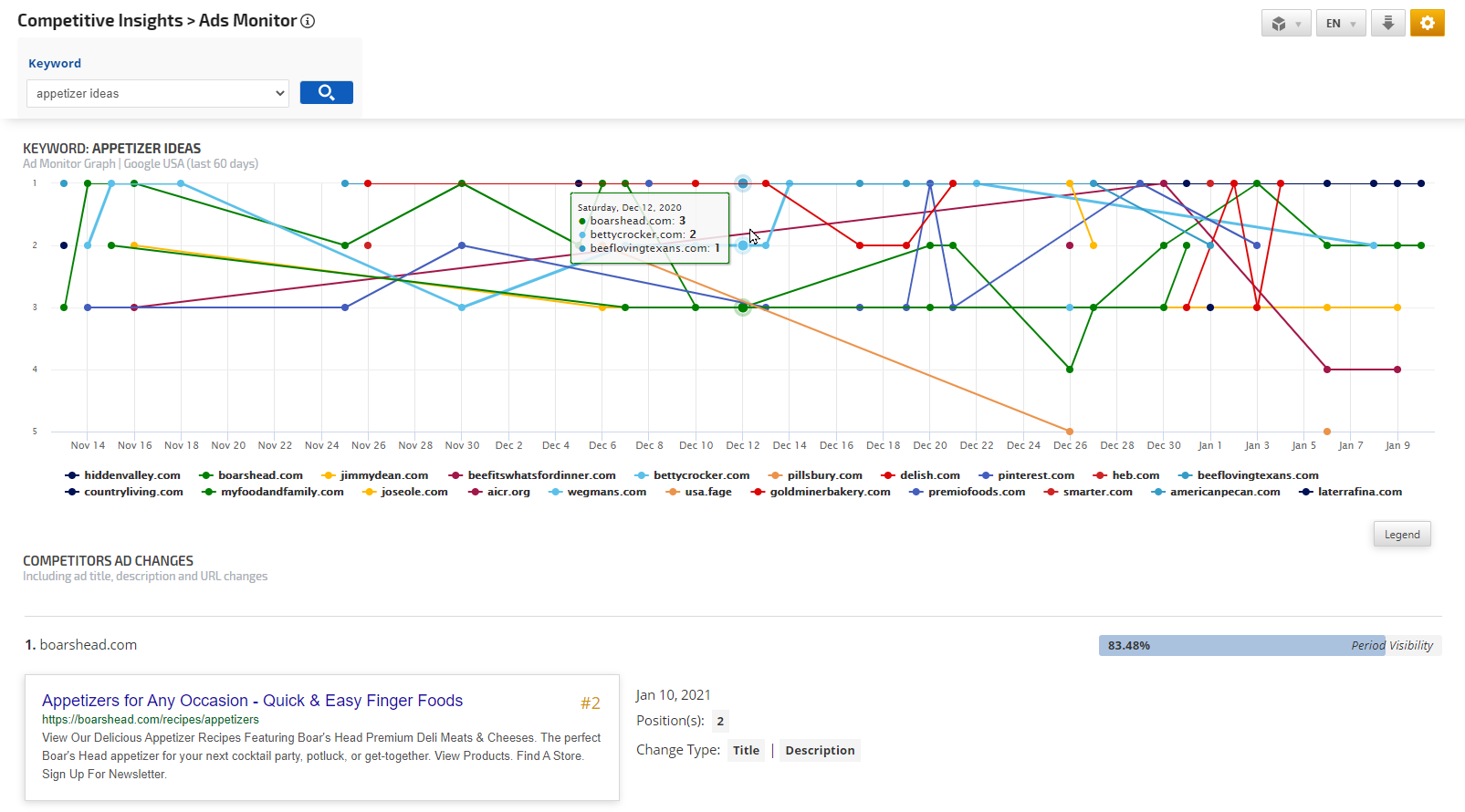Click the blue magnifier search button
This screenshot has height=812, width=1465.
(x=326, y=93)
